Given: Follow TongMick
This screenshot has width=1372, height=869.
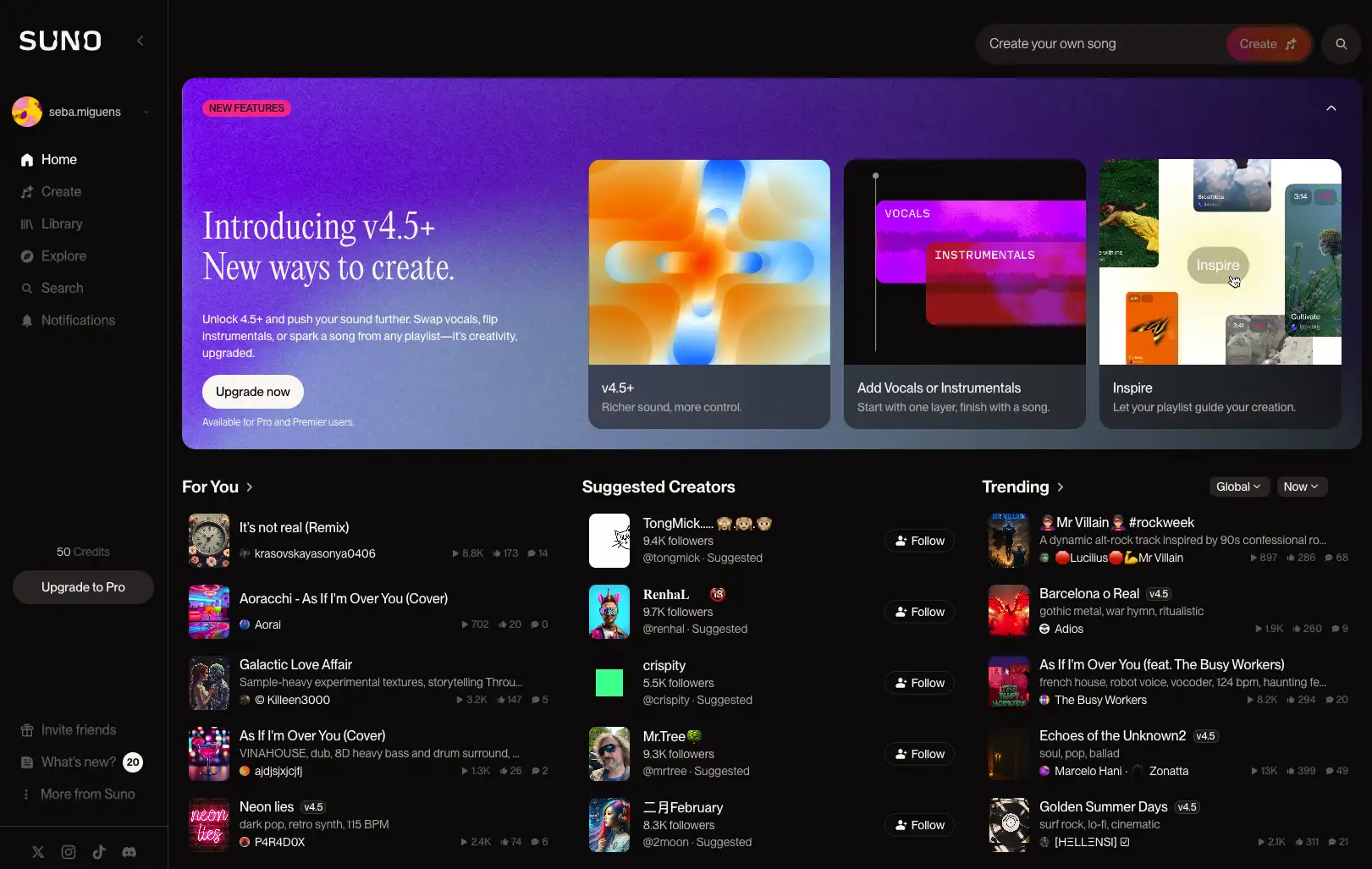Looking at the screenshot, I should pos(919,541).
